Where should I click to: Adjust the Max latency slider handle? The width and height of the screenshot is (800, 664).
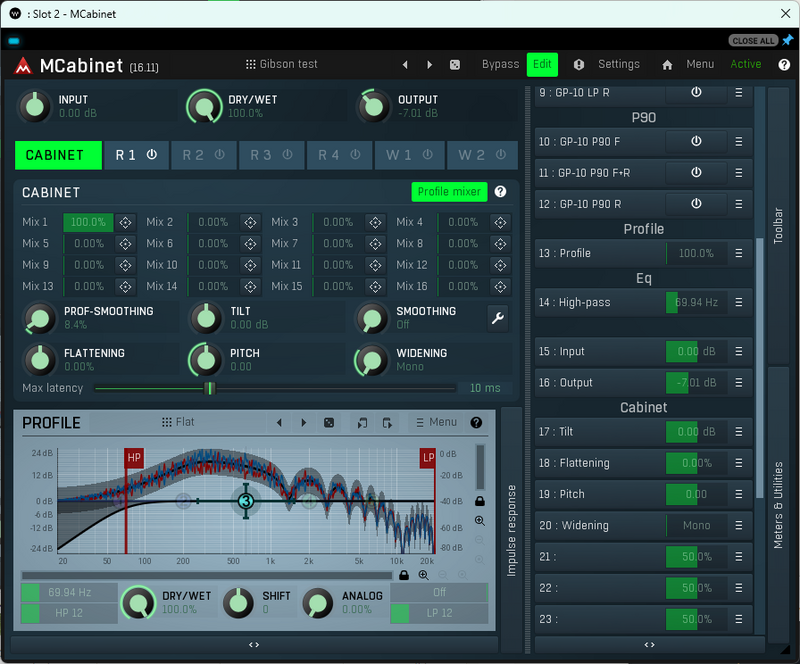(210, 388)
